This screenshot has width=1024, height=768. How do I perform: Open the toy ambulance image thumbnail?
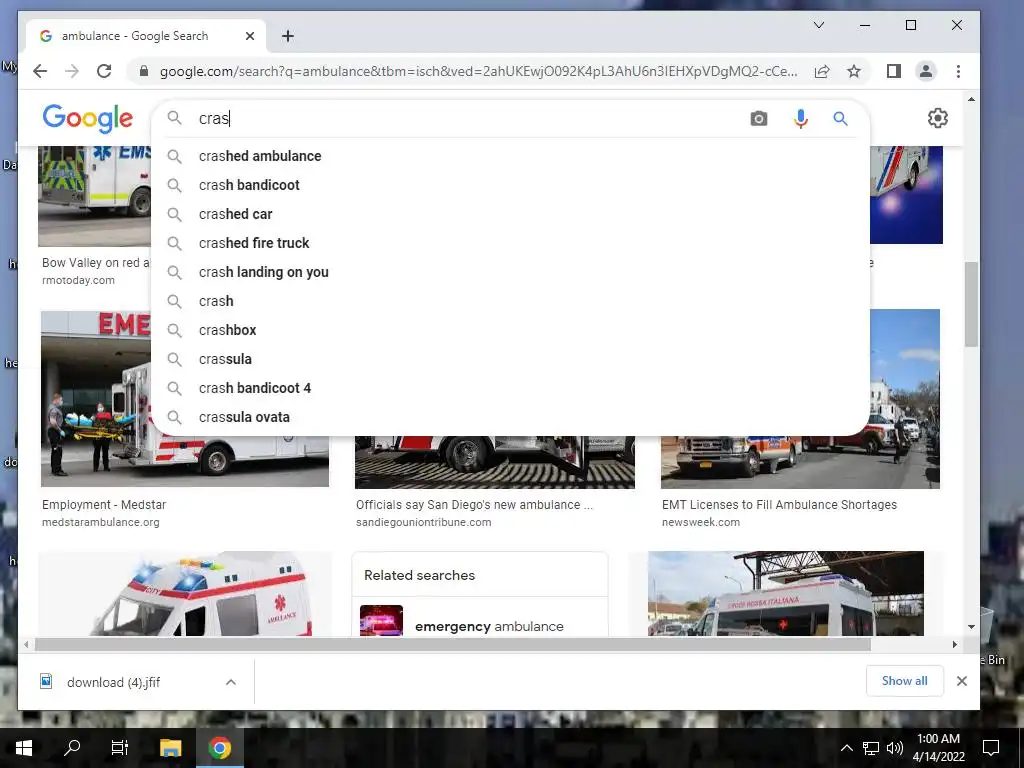pos(185,594)
